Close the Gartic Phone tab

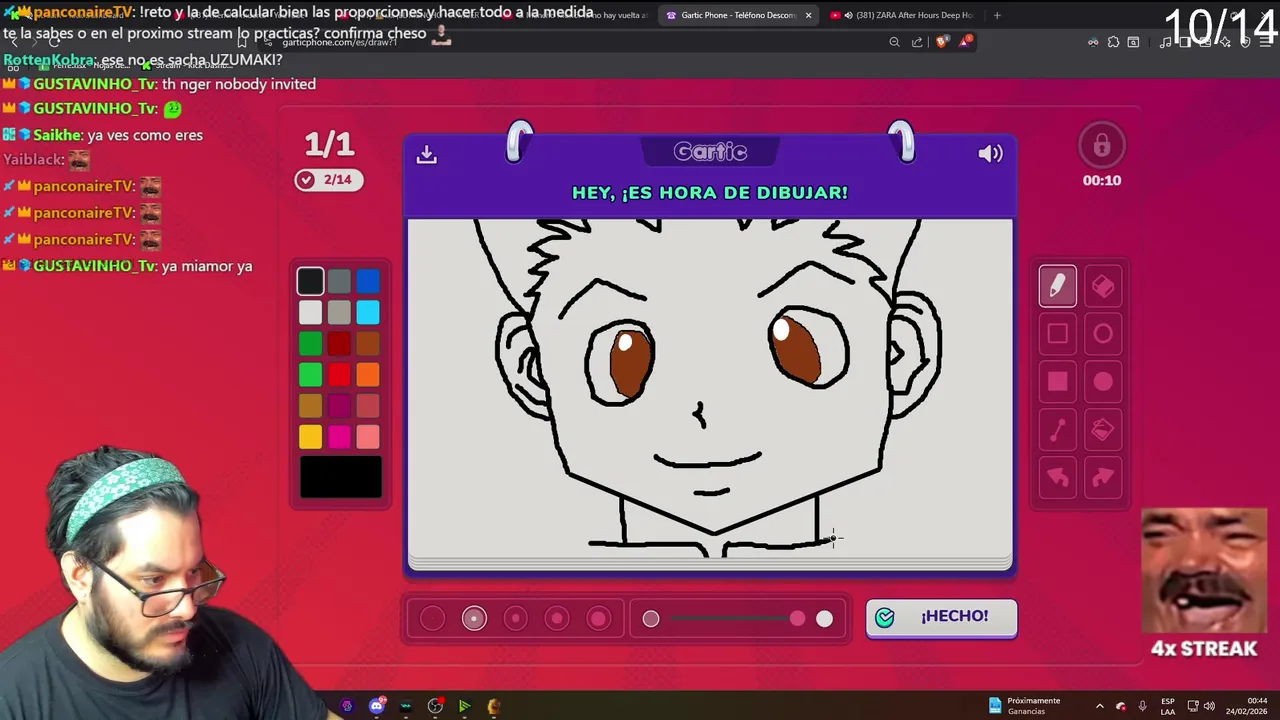coord(808,15)
